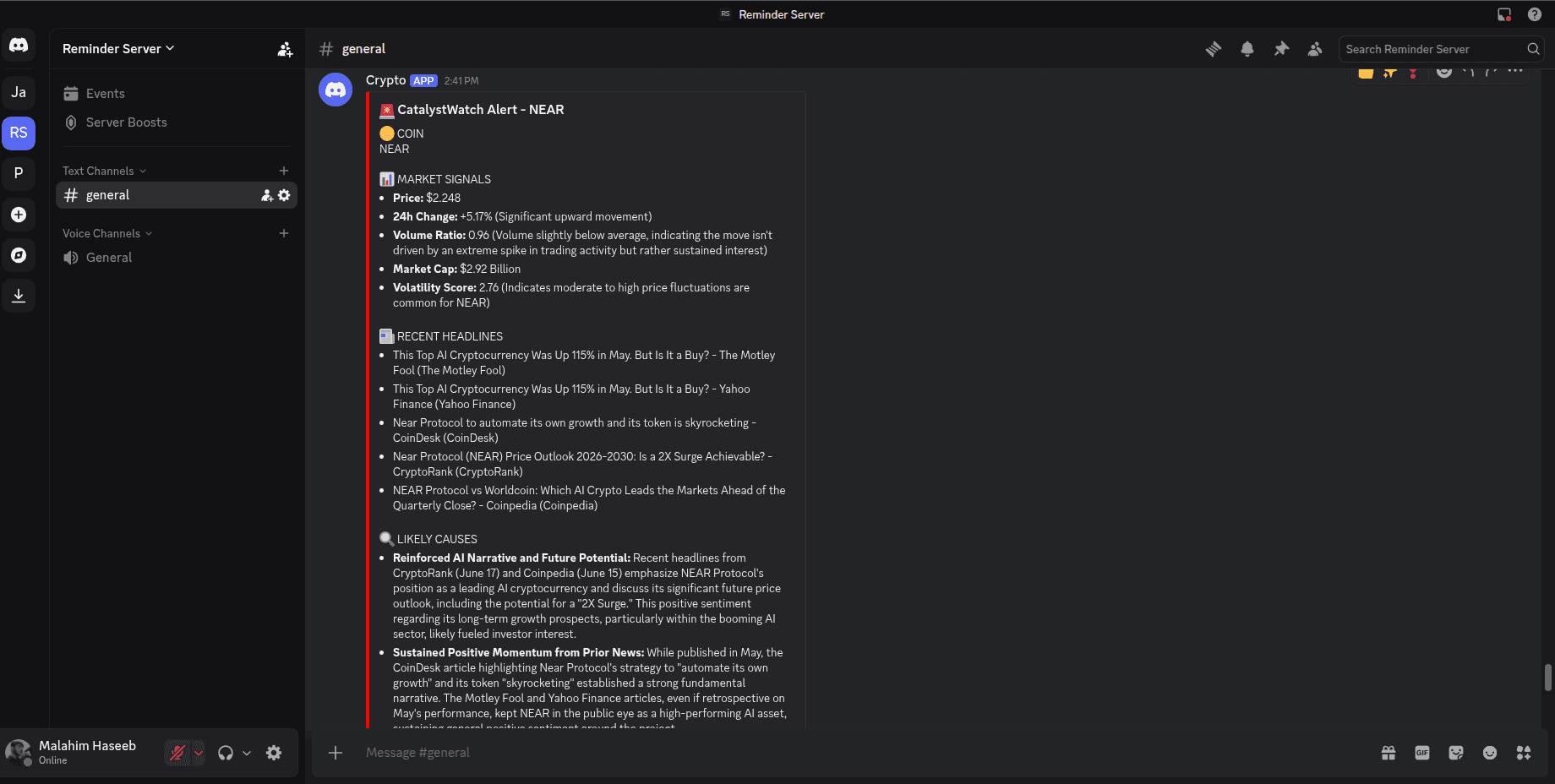
Task: Edit general channel settings gear
Action: pos(284,195)
